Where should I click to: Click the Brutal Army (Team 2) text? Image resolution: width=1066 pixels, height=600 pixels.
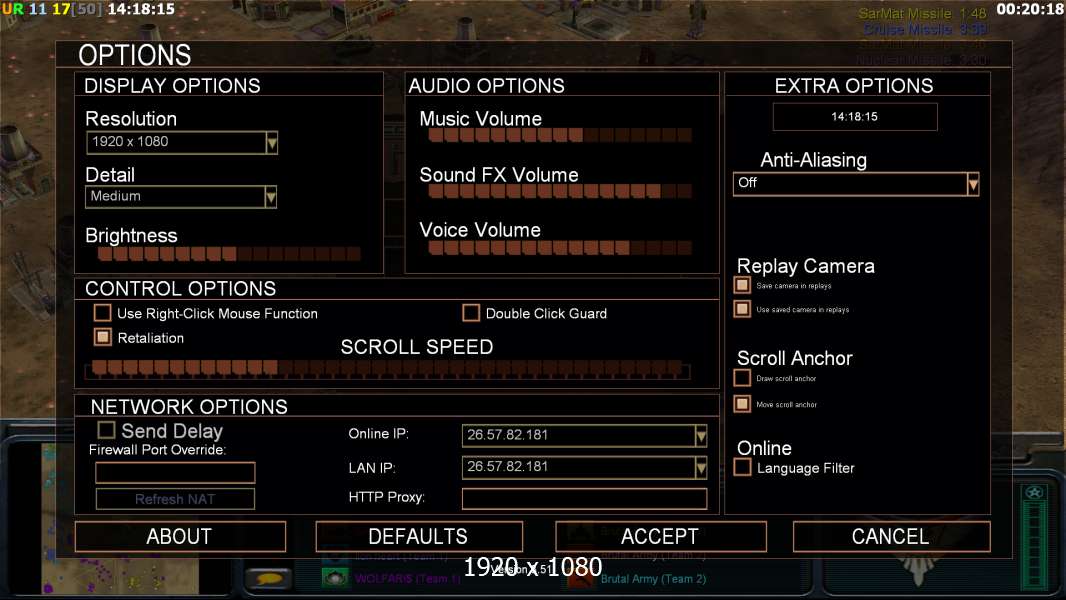(x=653, y=579)
